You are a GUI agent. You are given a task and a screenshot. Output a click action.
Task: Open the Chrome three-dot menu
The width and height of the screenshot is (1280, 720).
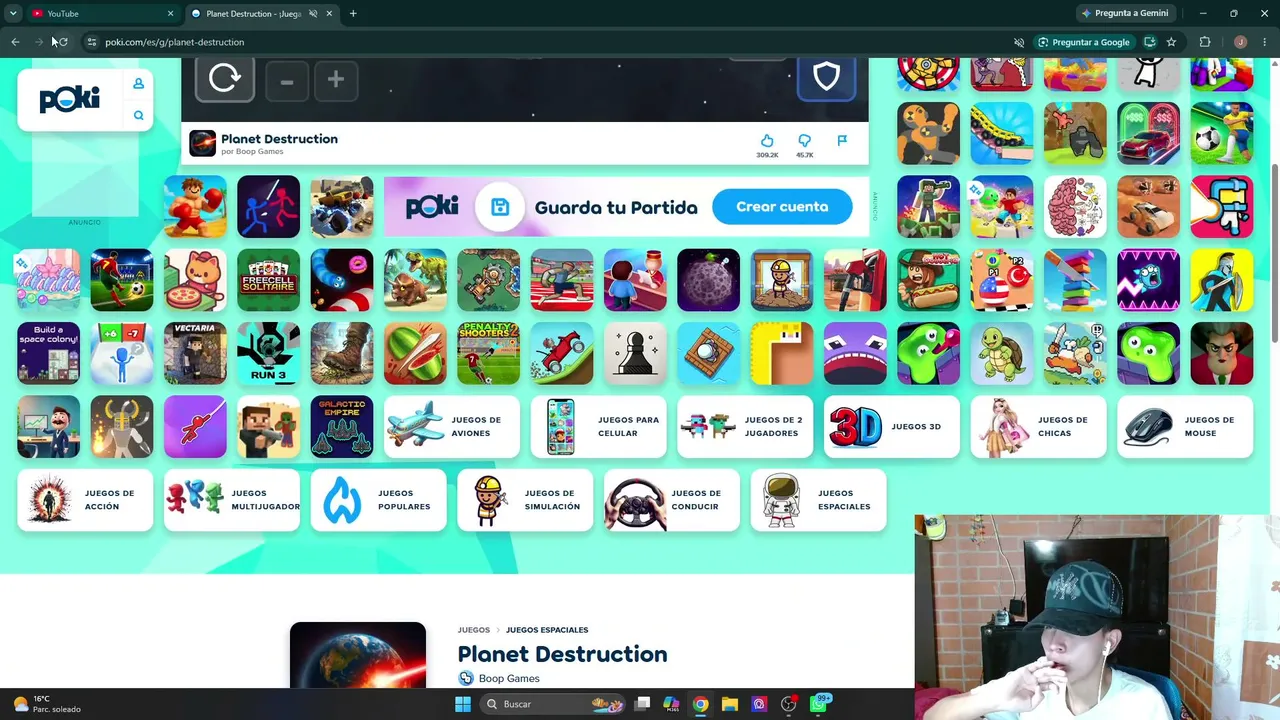tap(1264, 42)
